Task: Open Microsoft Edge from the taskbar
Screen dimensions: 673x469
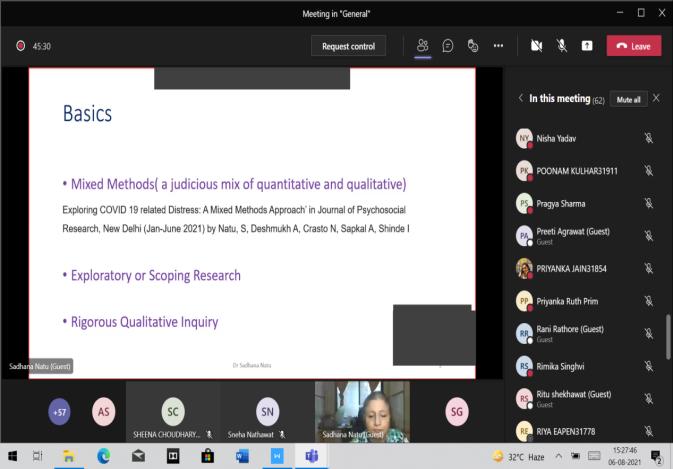Action: 102,456
